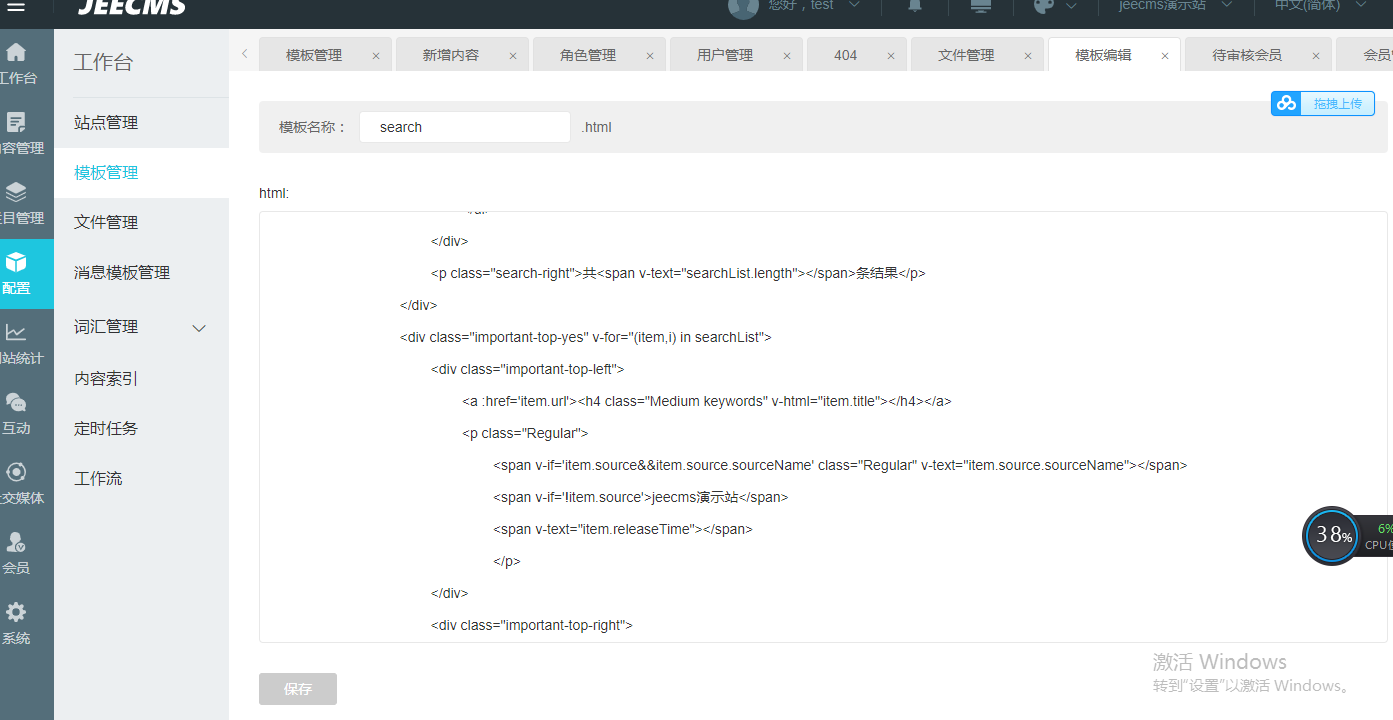Click the template name input field
The image size is (1393, 720).
tap(465, 127)
